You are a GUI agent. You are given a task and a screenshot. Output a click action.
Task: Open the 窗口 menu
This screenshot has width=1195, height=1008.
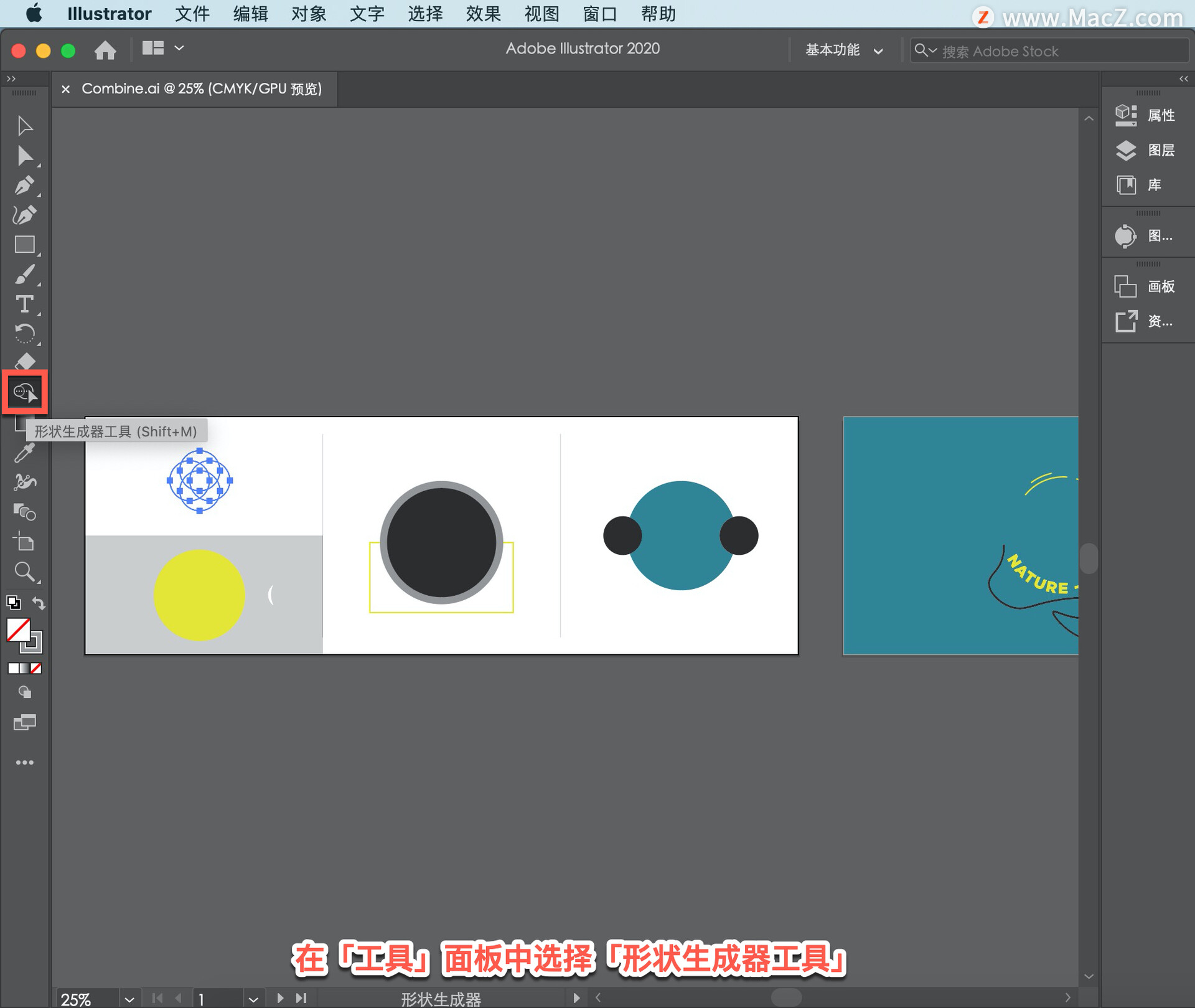click(x=599, y=14)
